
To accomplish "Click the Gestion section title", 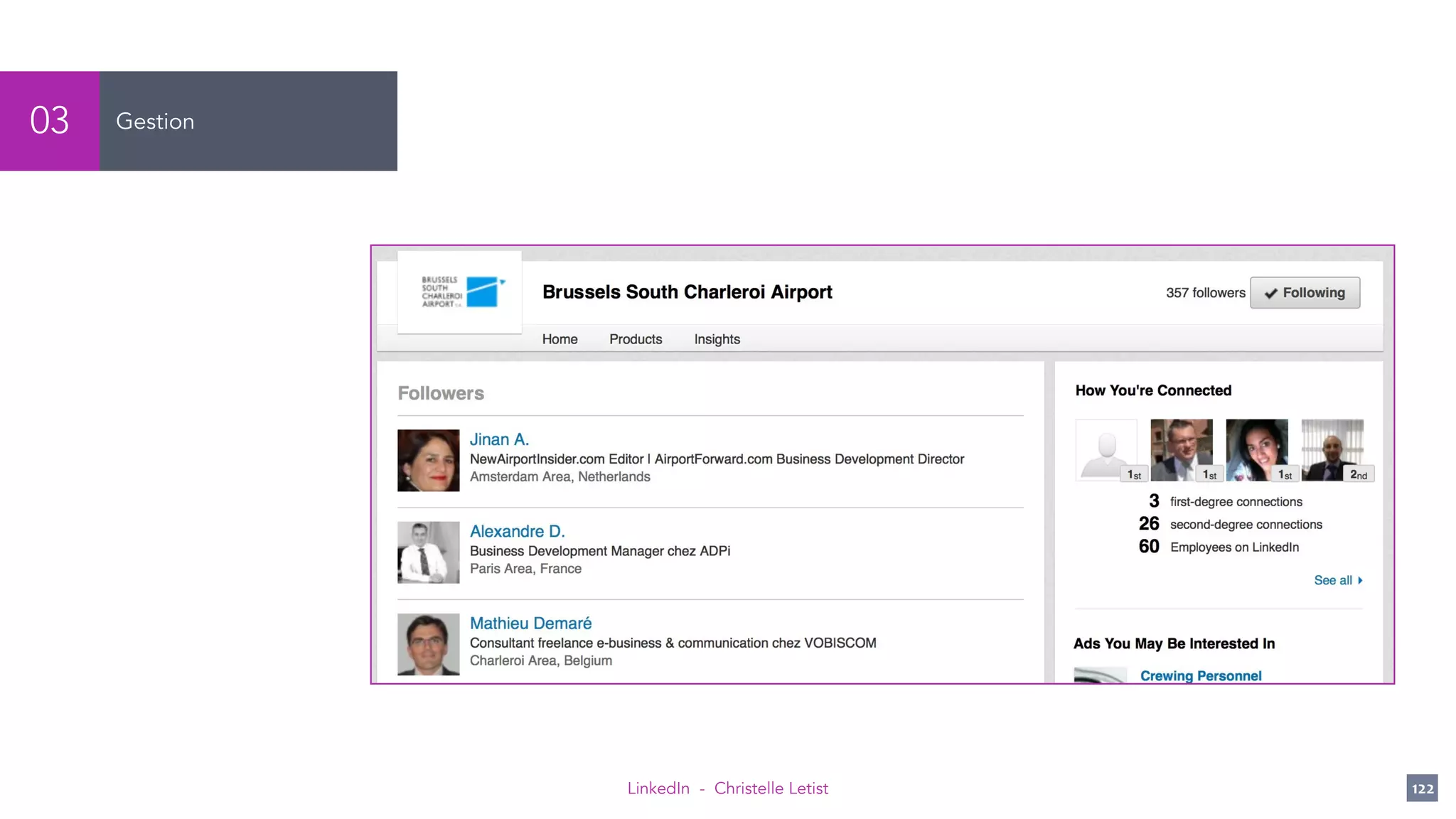I will (x=155, y=122).
